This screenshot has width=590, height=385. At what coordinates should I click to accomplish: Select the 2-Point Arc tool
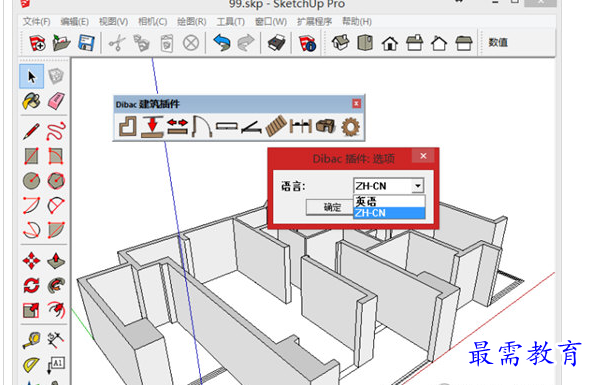click(56, 205)
